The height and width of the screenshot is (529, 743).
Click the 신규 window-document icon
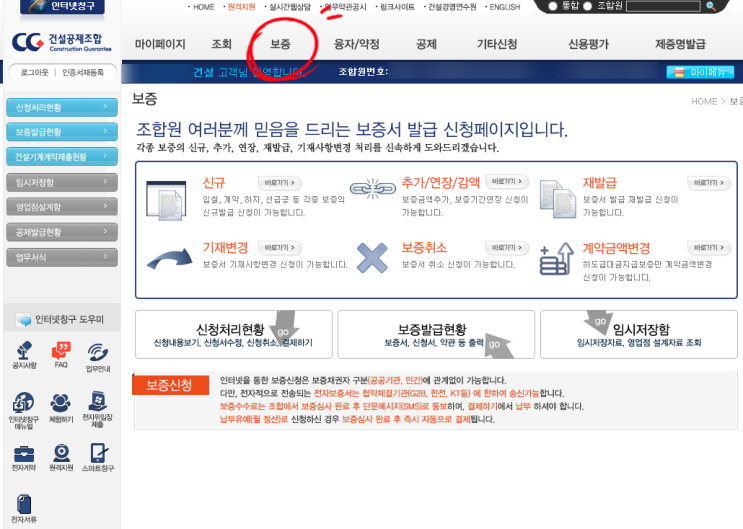pos(166,201)
